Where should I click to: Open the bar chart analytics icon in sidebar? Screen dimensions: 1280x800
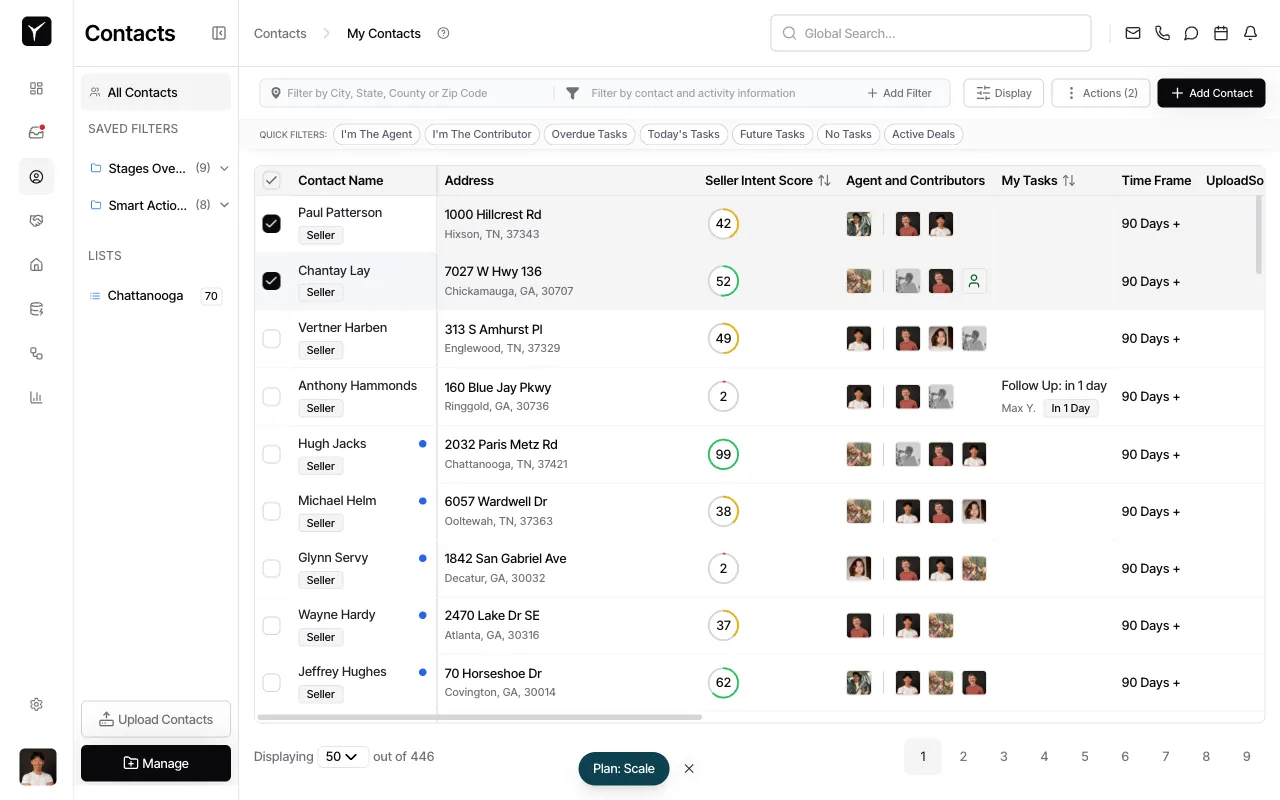(36, 397)
